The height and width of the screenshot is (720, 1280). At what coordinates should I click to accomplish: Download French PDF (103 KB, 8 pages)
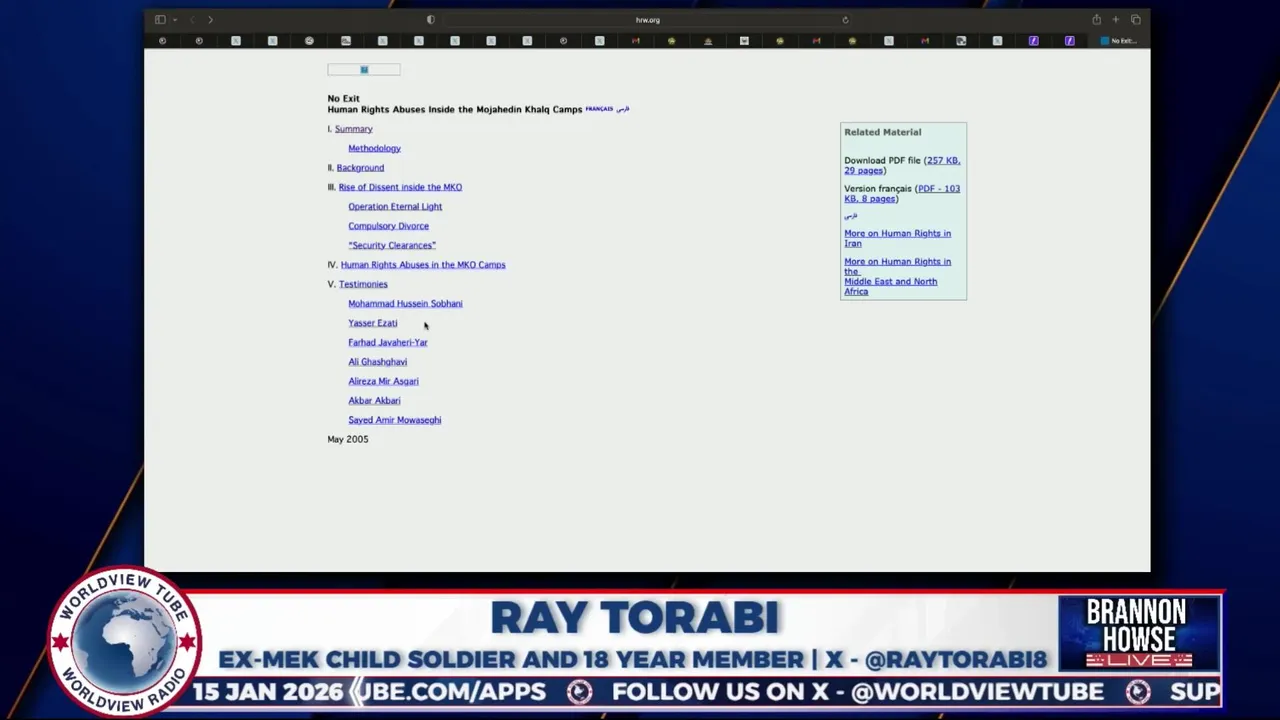pyautogui.click(x=902, y=194)
